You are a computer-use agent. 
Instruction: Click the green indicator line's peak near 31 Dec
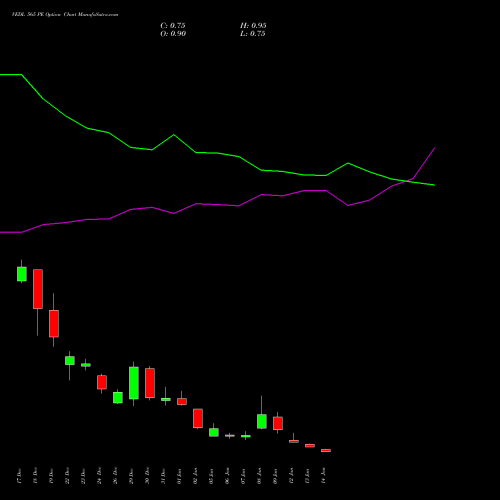[x=174, y=135]
